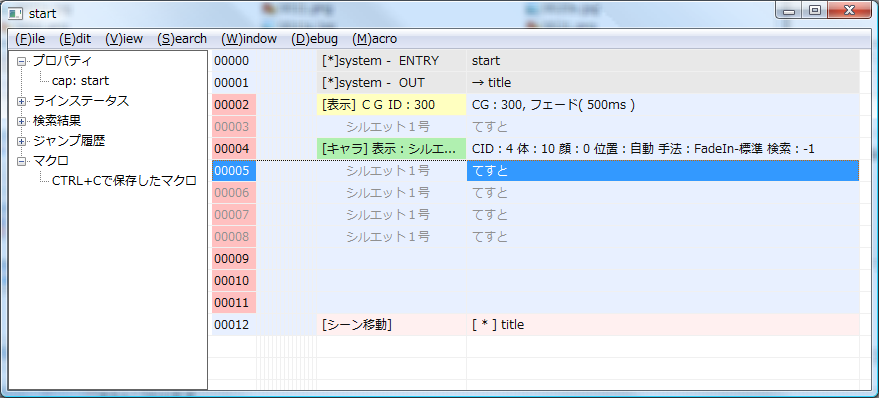Screen dimensions: 879x398
Task: Select the プロパティ tree label
Action: point(62,61)
